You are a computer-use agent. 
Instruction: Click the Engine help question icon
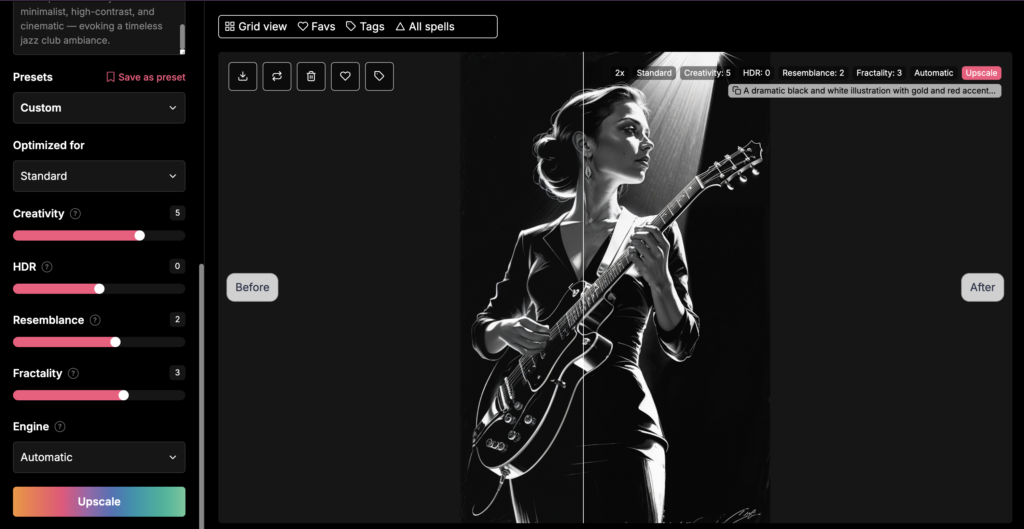click(x=60, y=427)
